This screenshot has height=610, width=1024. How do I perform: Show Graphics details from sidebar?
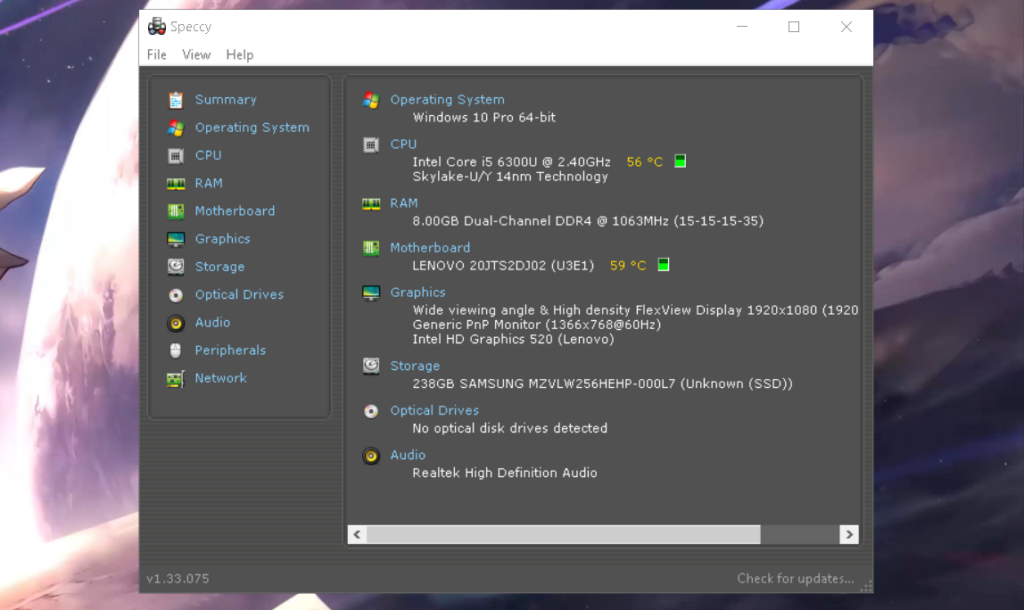pyautogui.click(x=222, y=239)
